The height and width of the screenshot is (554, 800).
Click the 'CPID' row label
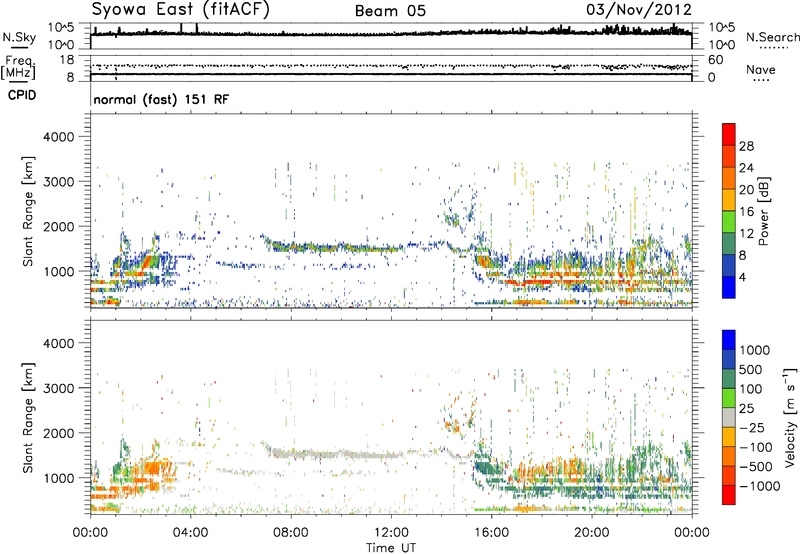[x=22, y=95]
